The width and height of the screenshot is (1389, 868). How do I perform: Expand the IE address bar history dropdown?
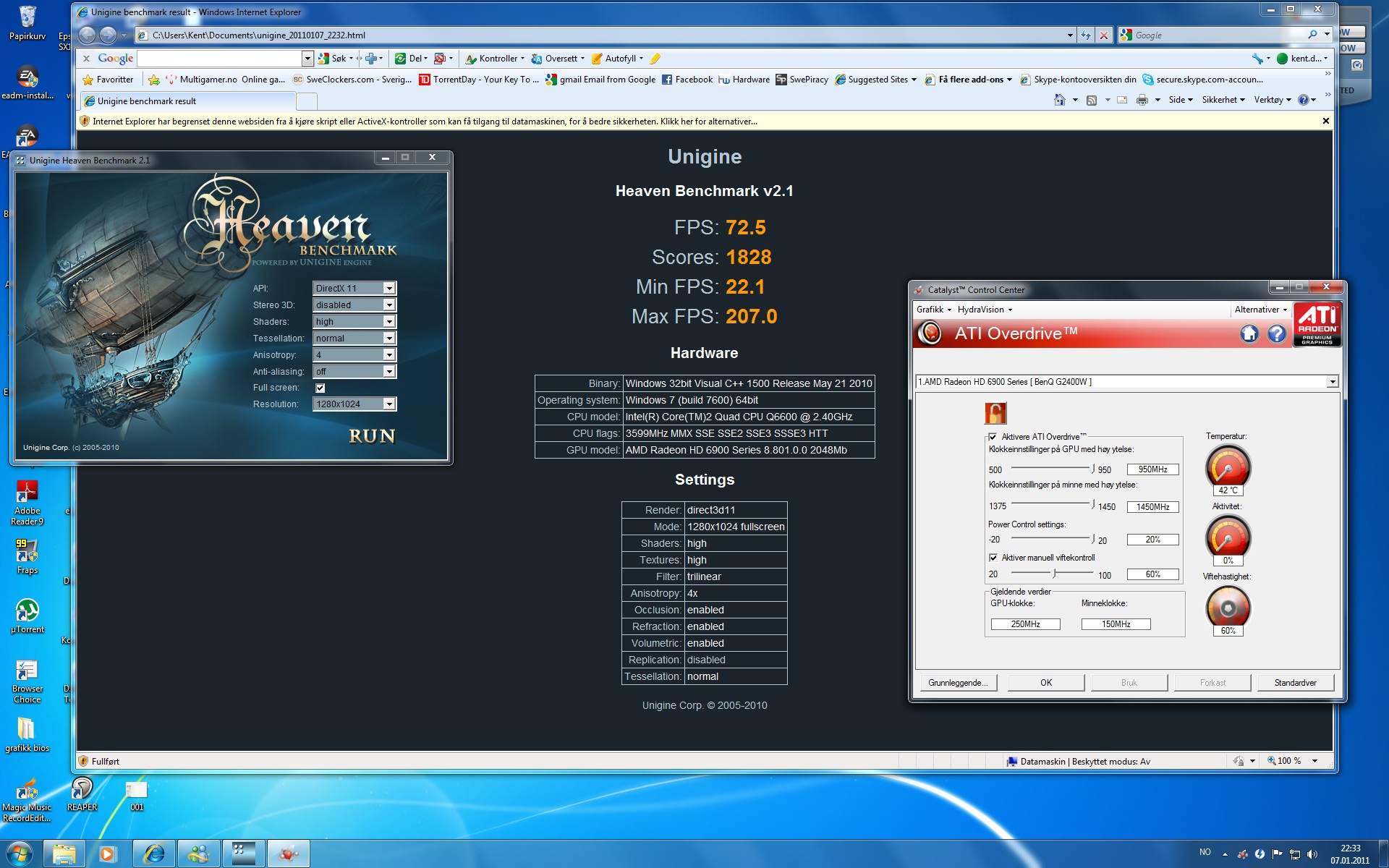point(1070,35)
